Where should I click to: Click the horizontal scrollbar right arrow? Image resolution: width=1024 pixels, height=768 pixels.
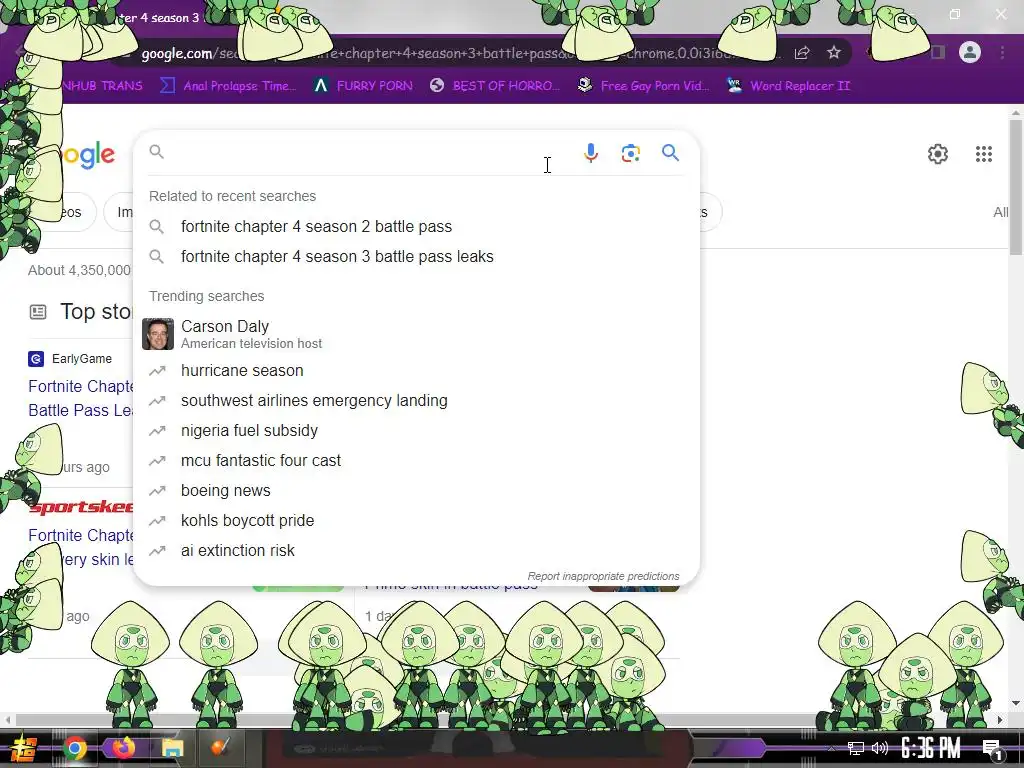click(1000, 720)
